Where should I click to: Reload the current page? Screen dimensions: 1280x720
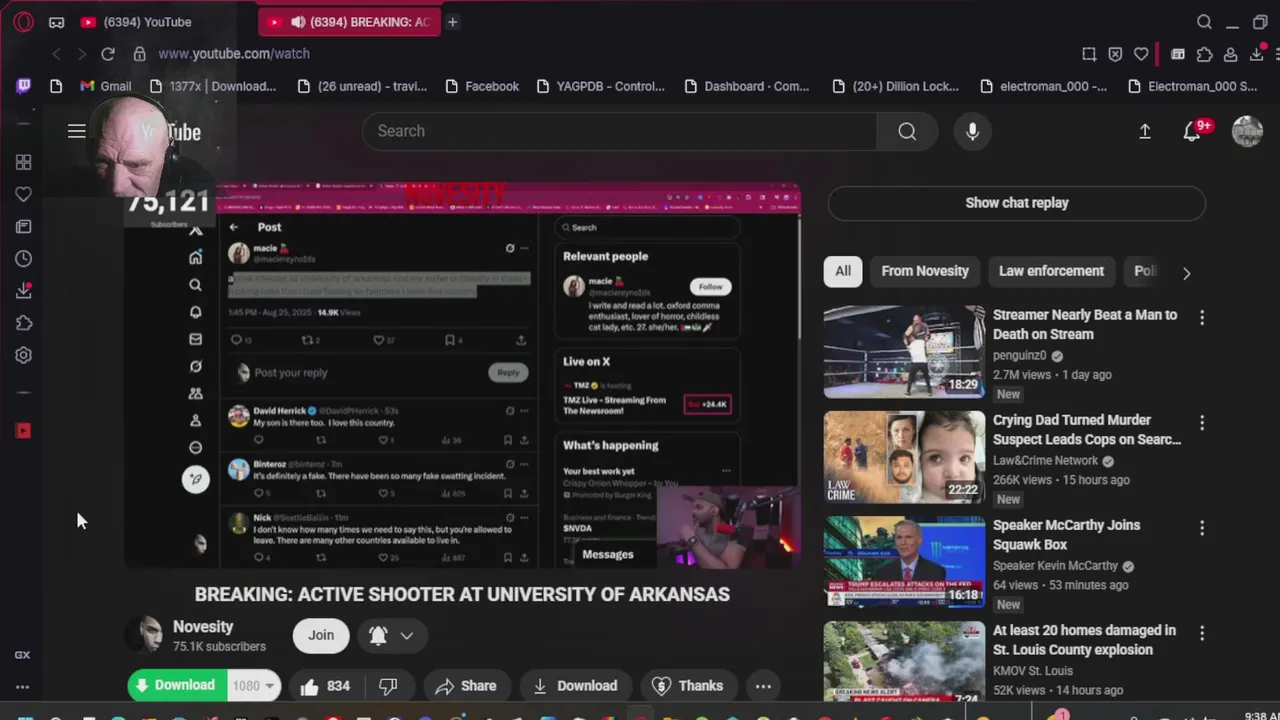[108, 54]
